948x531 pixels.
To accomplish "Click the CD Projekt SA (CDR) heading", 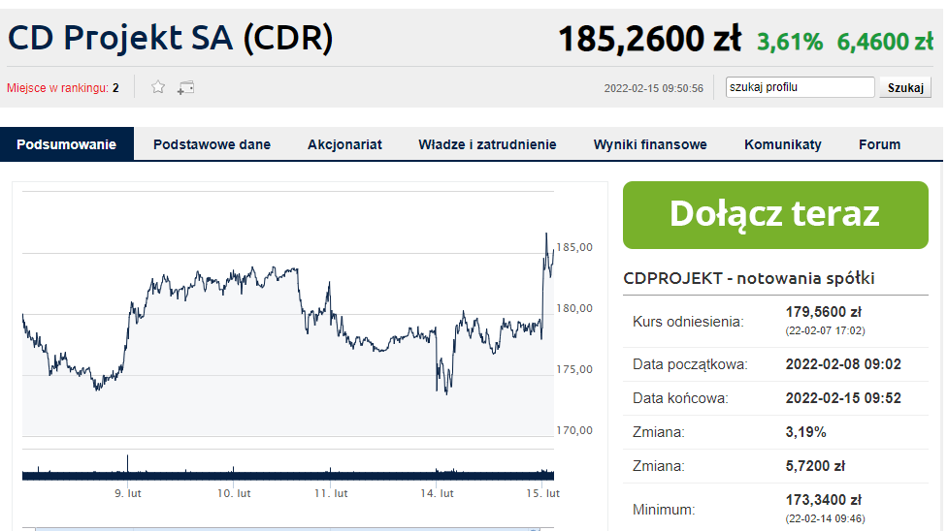I will [170, 38].
